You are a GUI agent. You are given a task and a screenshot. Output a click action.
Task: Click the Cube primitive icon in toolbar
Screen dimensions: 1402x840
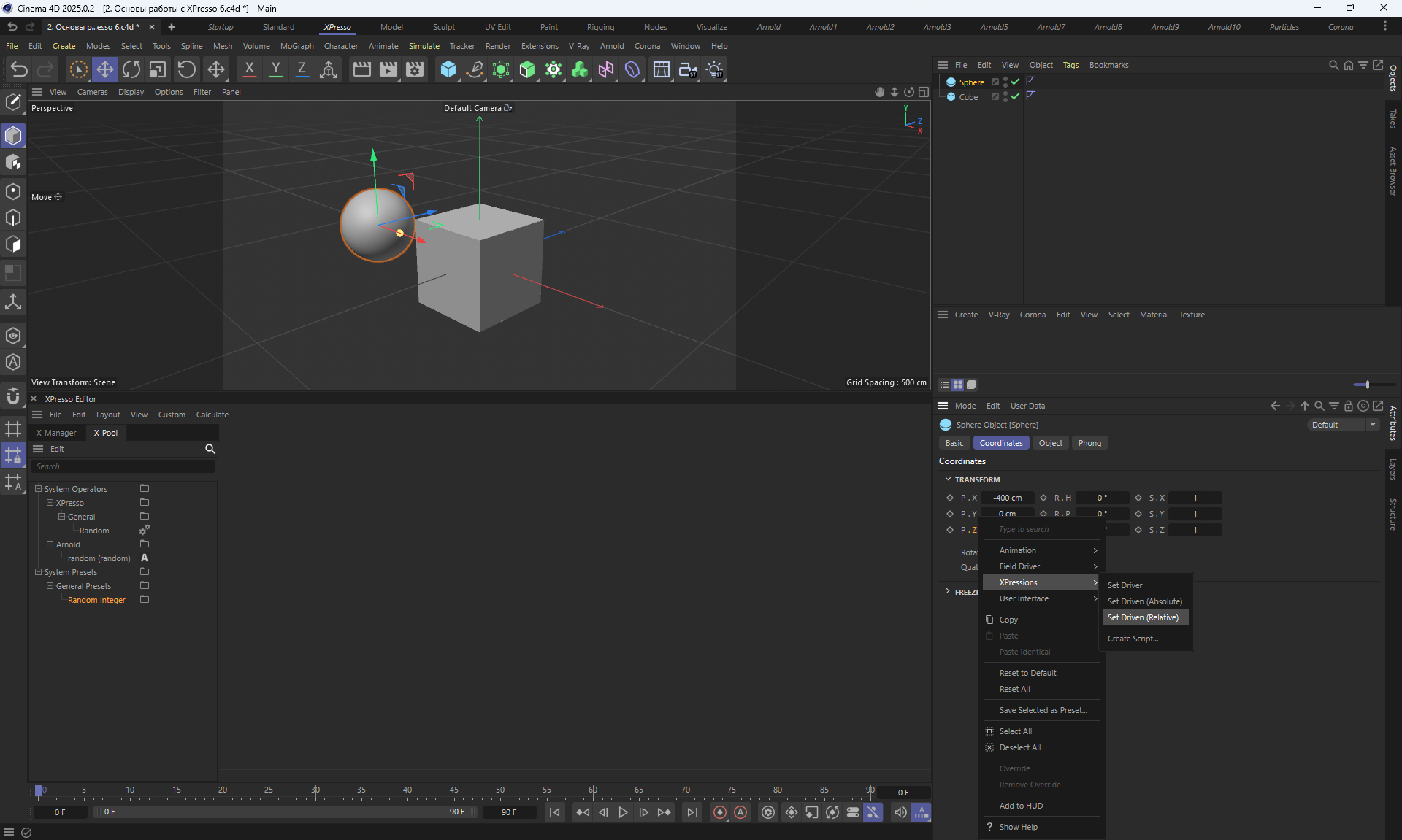[x=448, y=69]
